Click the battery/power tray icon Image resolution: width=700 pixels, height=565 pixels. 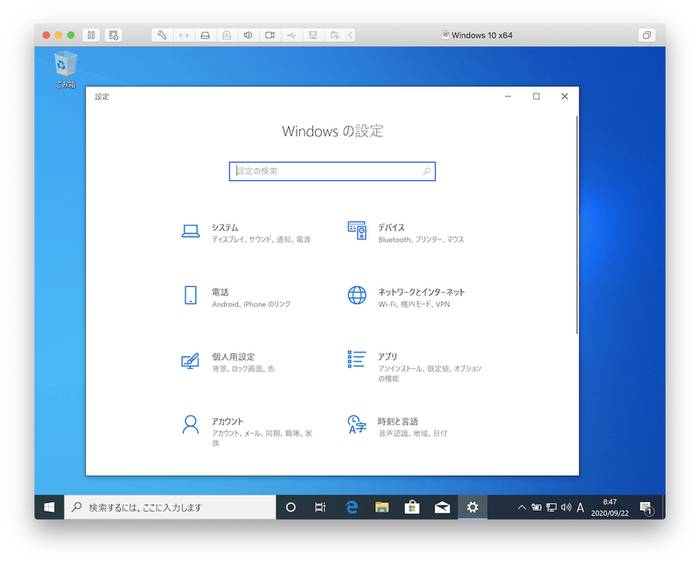click(x=537, y=507)
